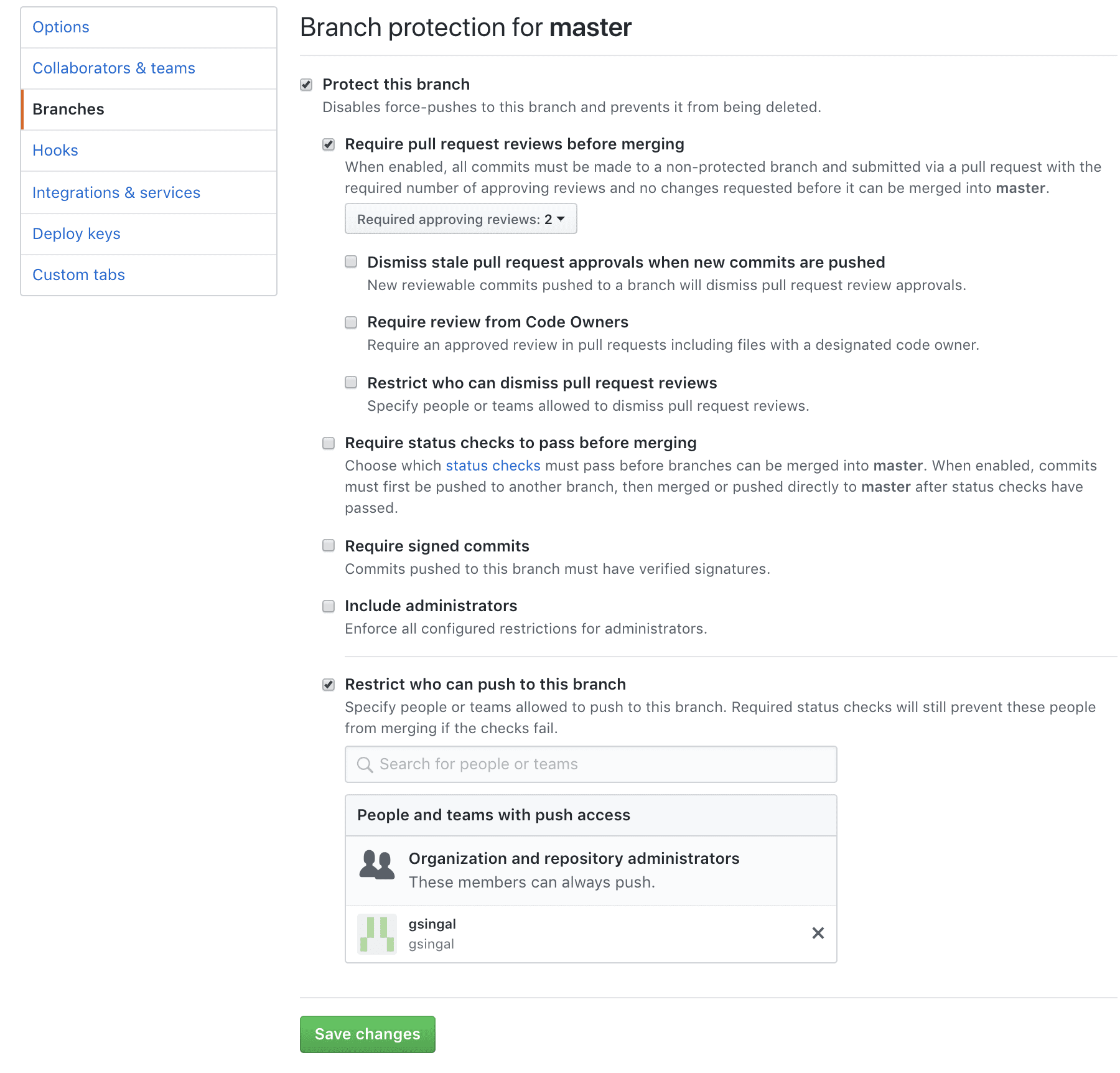Open the Hooks section

click(x=55, y=150)
